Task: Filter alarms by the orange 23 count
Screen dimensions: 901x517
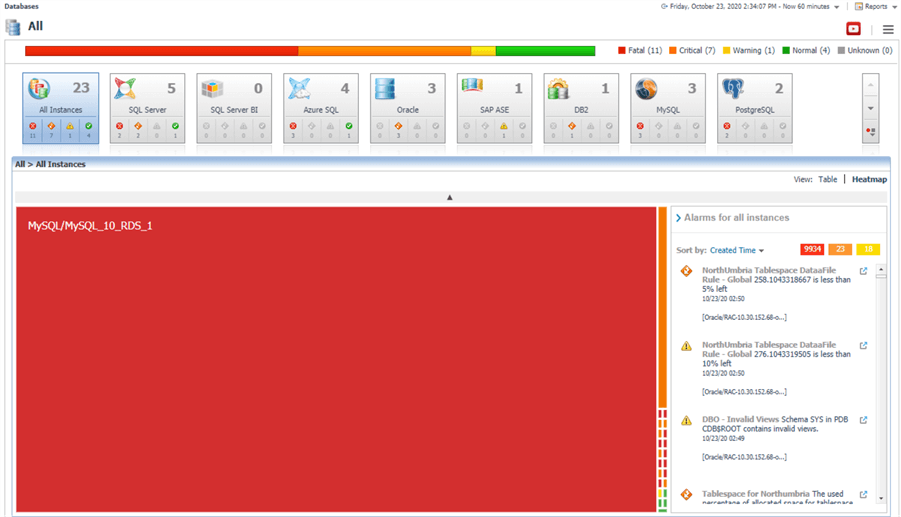Action: [x=840, y=249]
